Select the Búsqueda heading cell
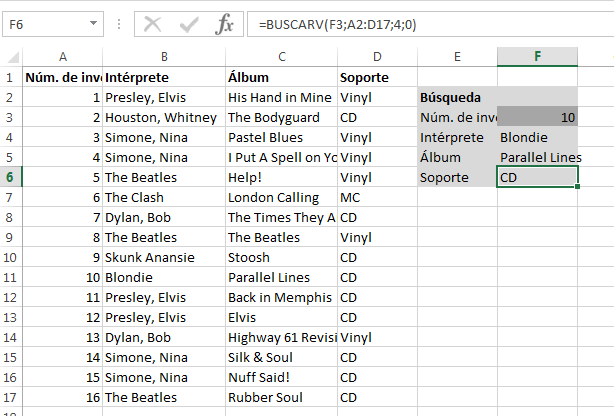This screenshot has width=614, height=416. (x=457, y=97)
